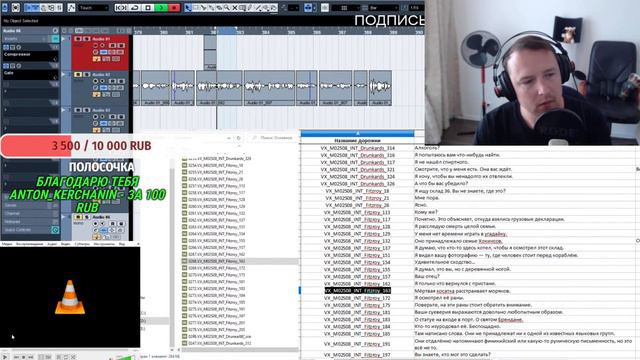The image size is (640, 360).
Task: Select the Color tool in Cubase toolbar
Action: click(x=274, y=8)
